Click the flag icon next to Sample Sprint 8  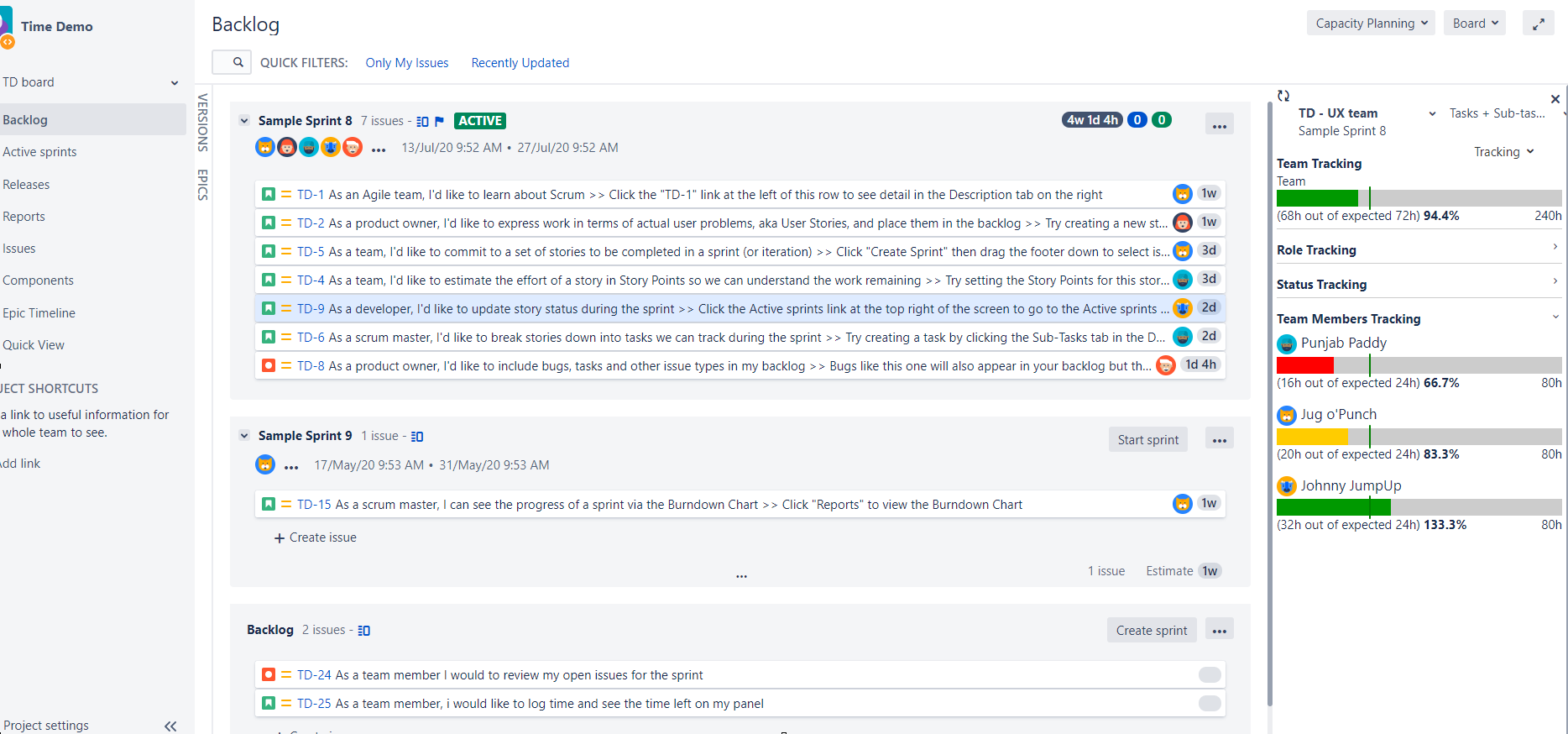(x=439, y=121)
